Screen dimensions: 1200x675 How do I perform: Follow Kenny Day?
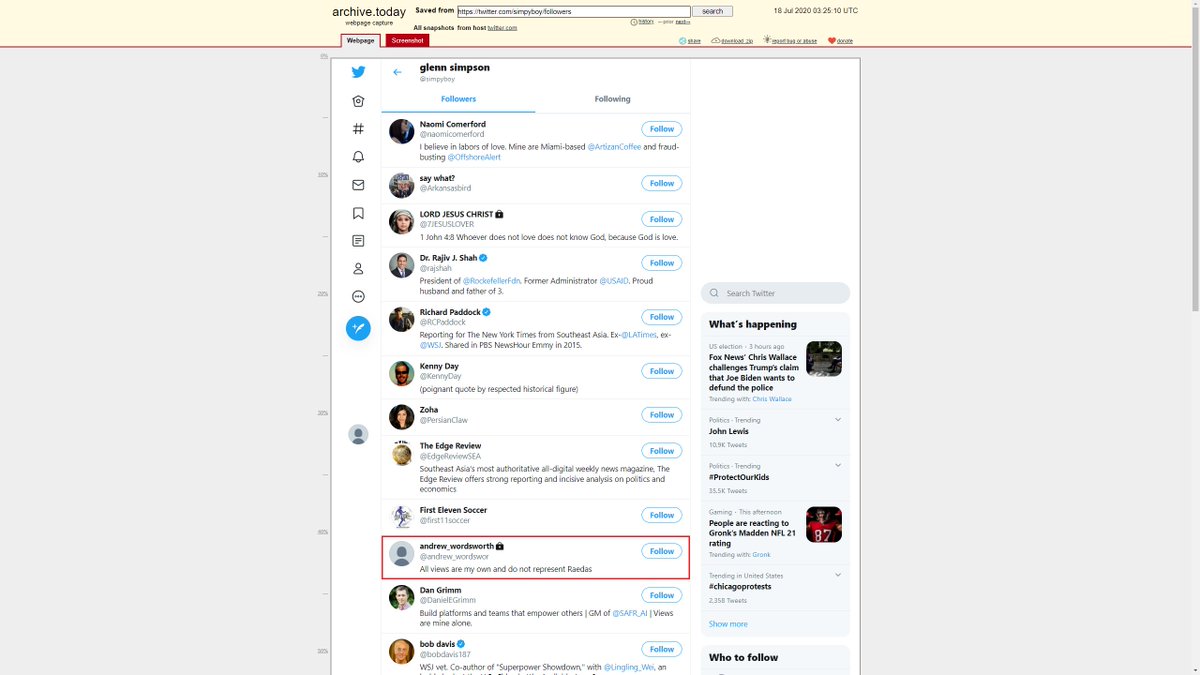click(662, 371)
